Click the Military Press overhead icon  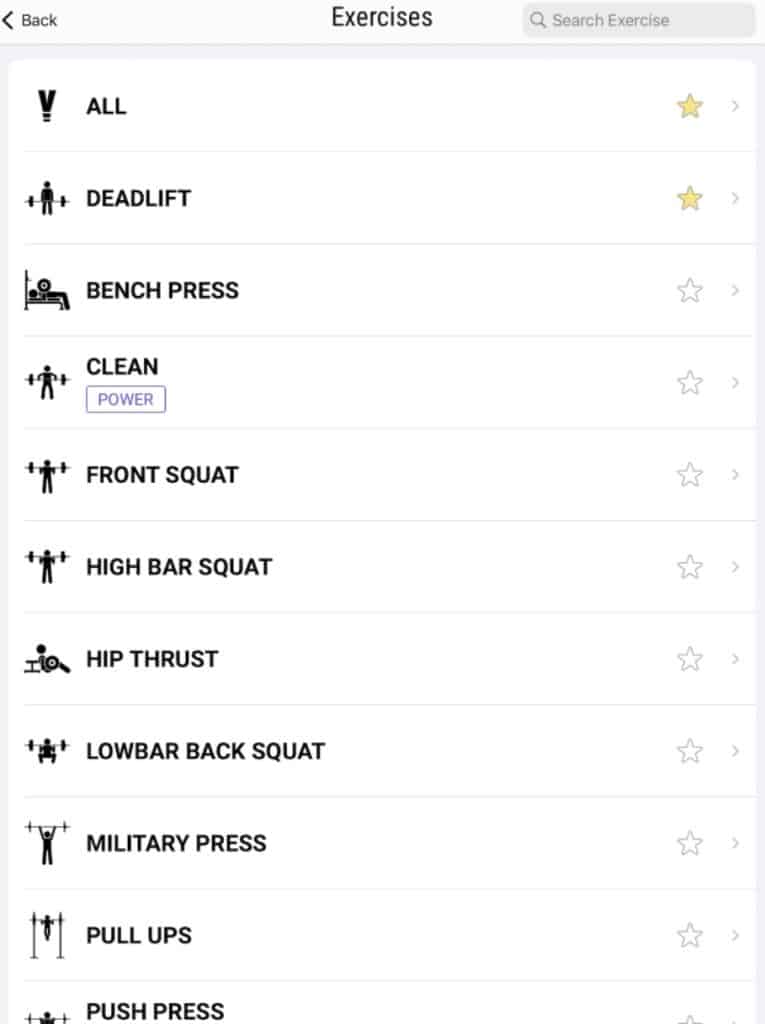(47, 843)
